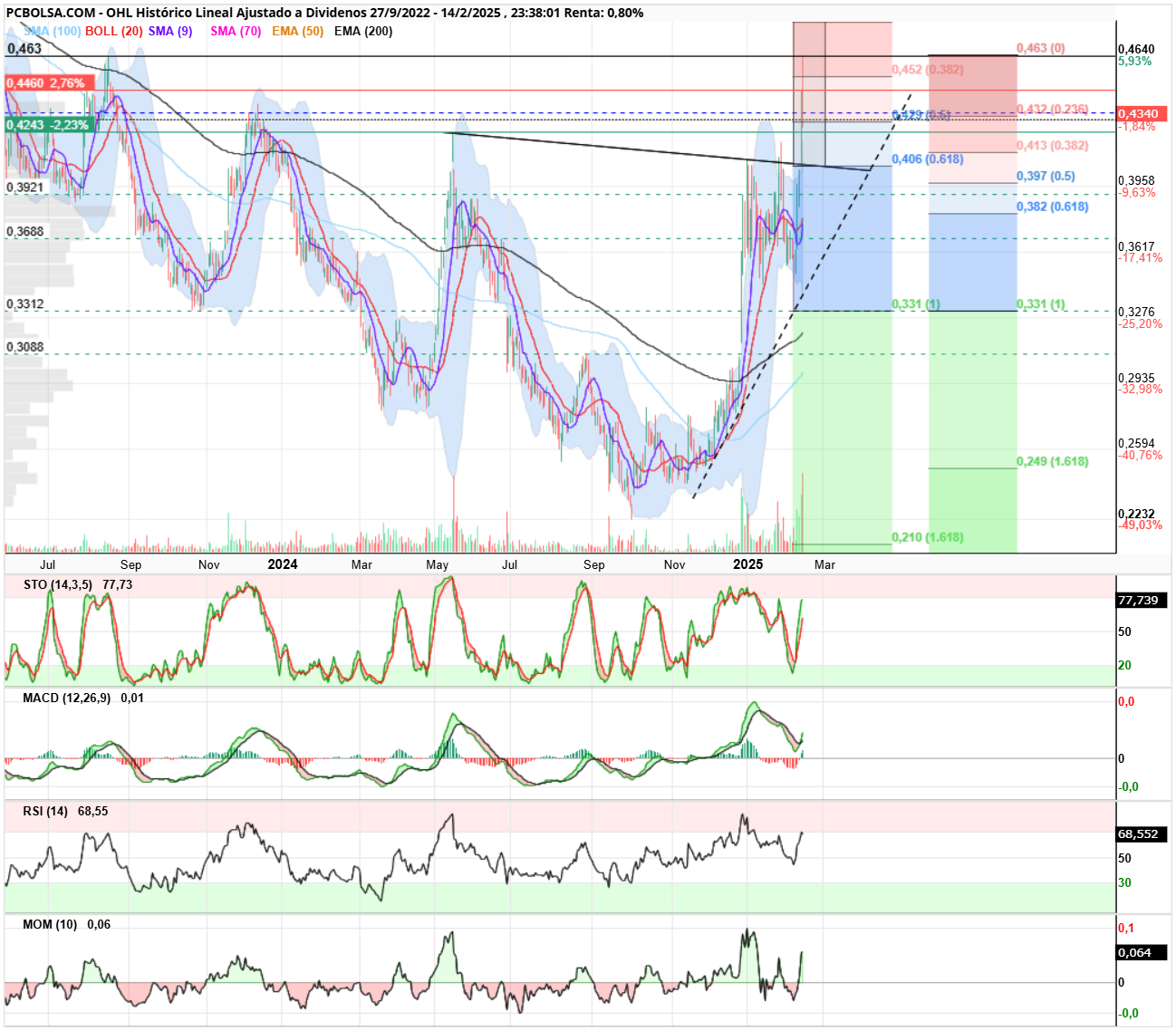Click the 0,452 (0.382) Fibonacci label

tap(928, 70)
